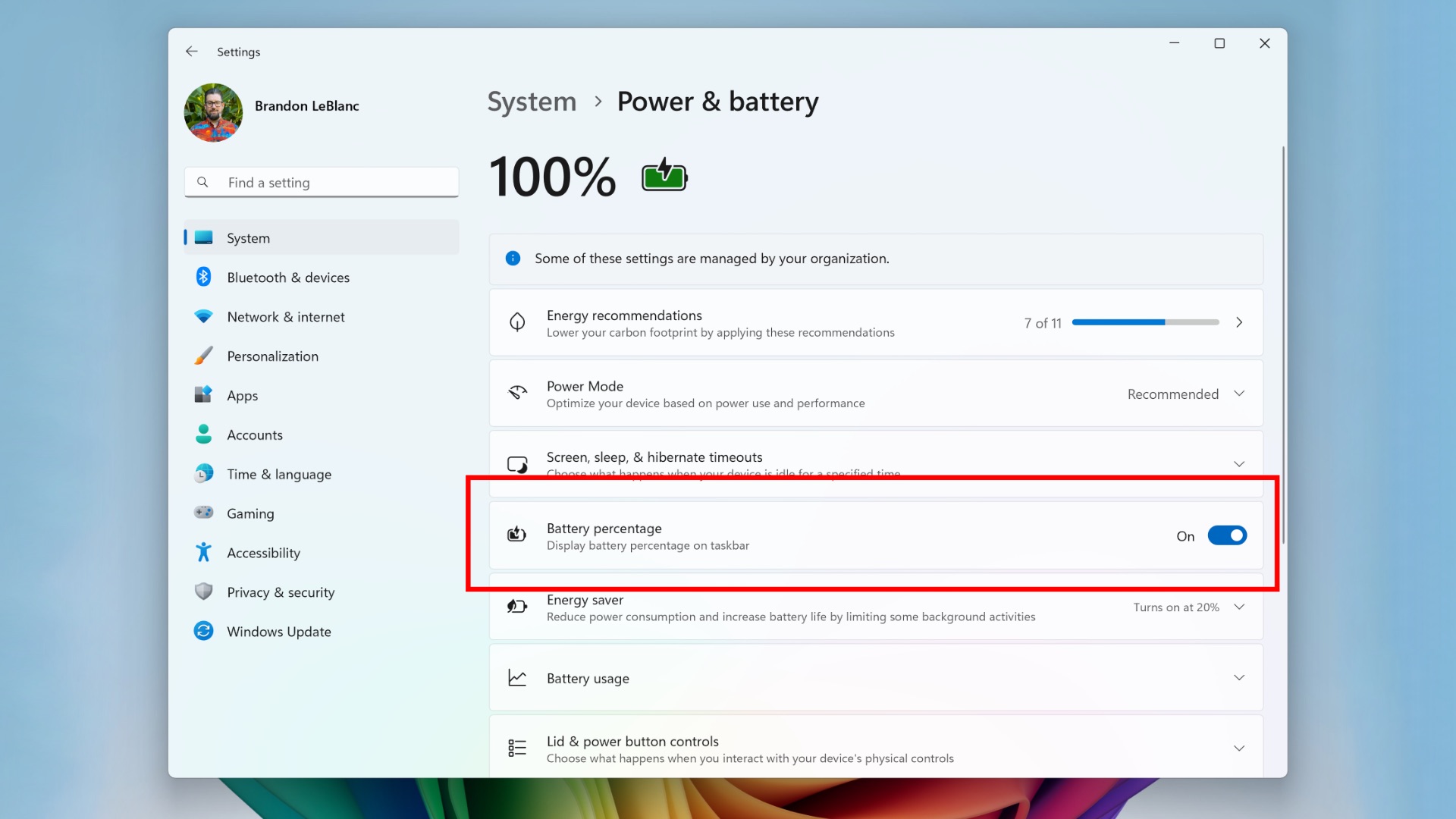The height and width of the screenshot is (819, 1456).
Task: Click the Battery percentage icon
Action: pyautogui.click(x=517, y=535)
